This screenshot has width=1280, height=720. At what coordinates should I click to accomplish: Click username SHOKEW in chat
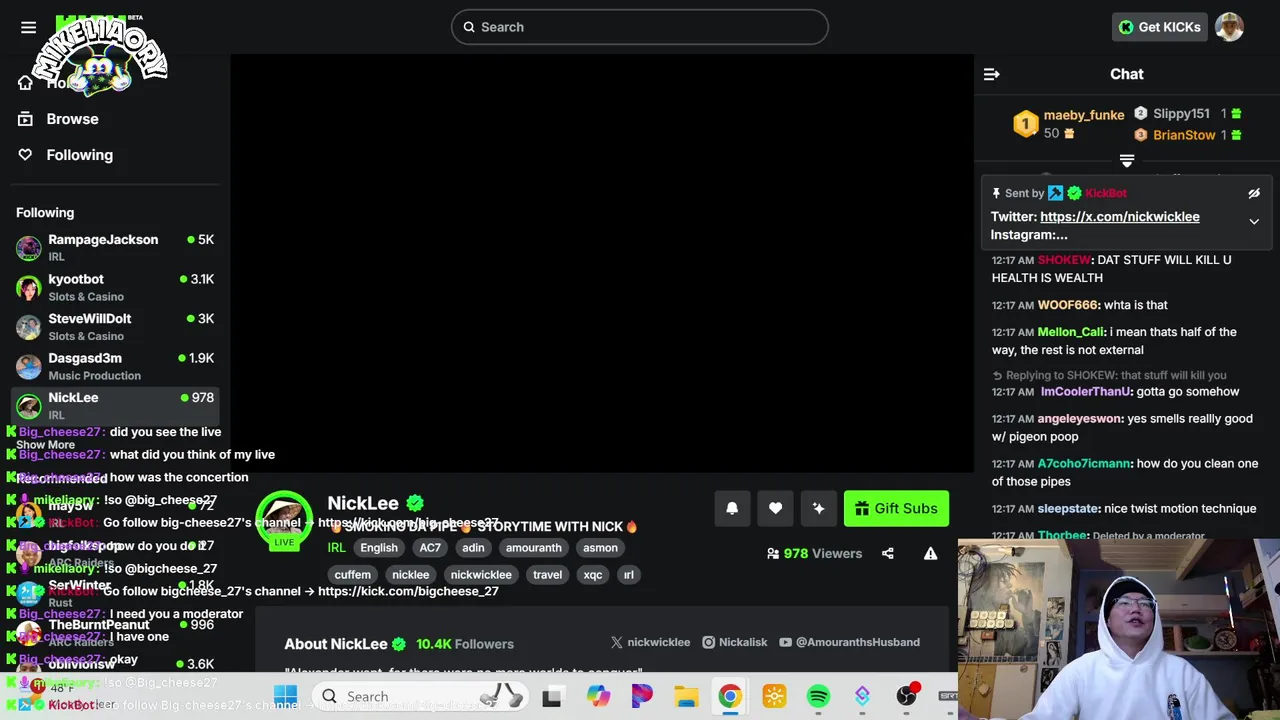(1064, 260)
